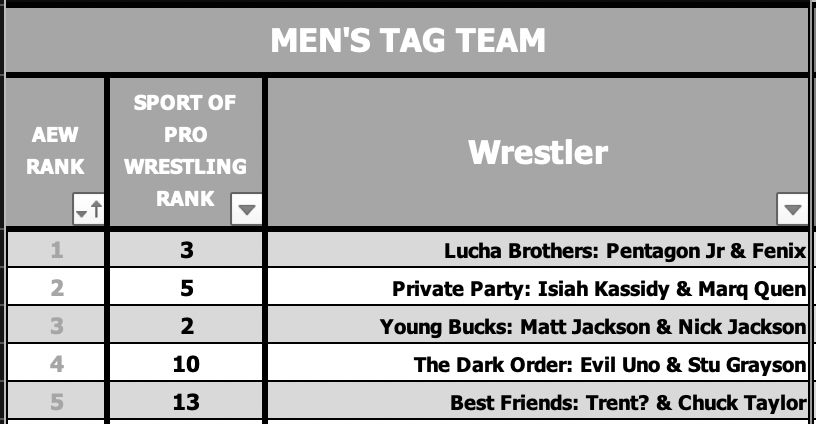Select the Sport of Pro Wrestling Rank header

[x=186, y=151]
